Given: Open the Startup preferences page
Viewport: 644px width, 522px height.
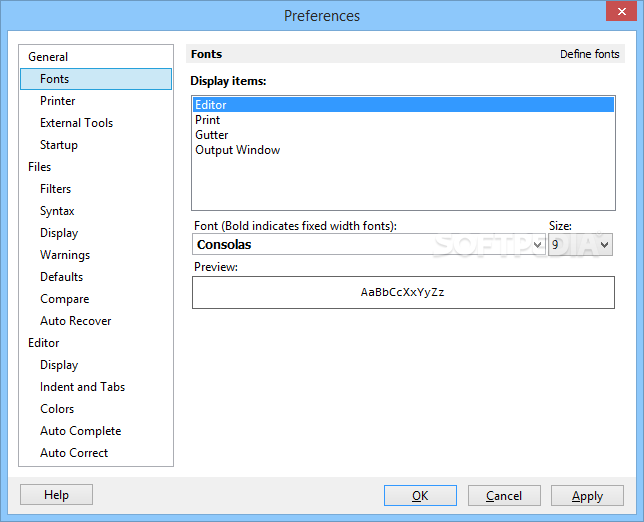Looking at the screenshot, I should click(x=59, y=145).
